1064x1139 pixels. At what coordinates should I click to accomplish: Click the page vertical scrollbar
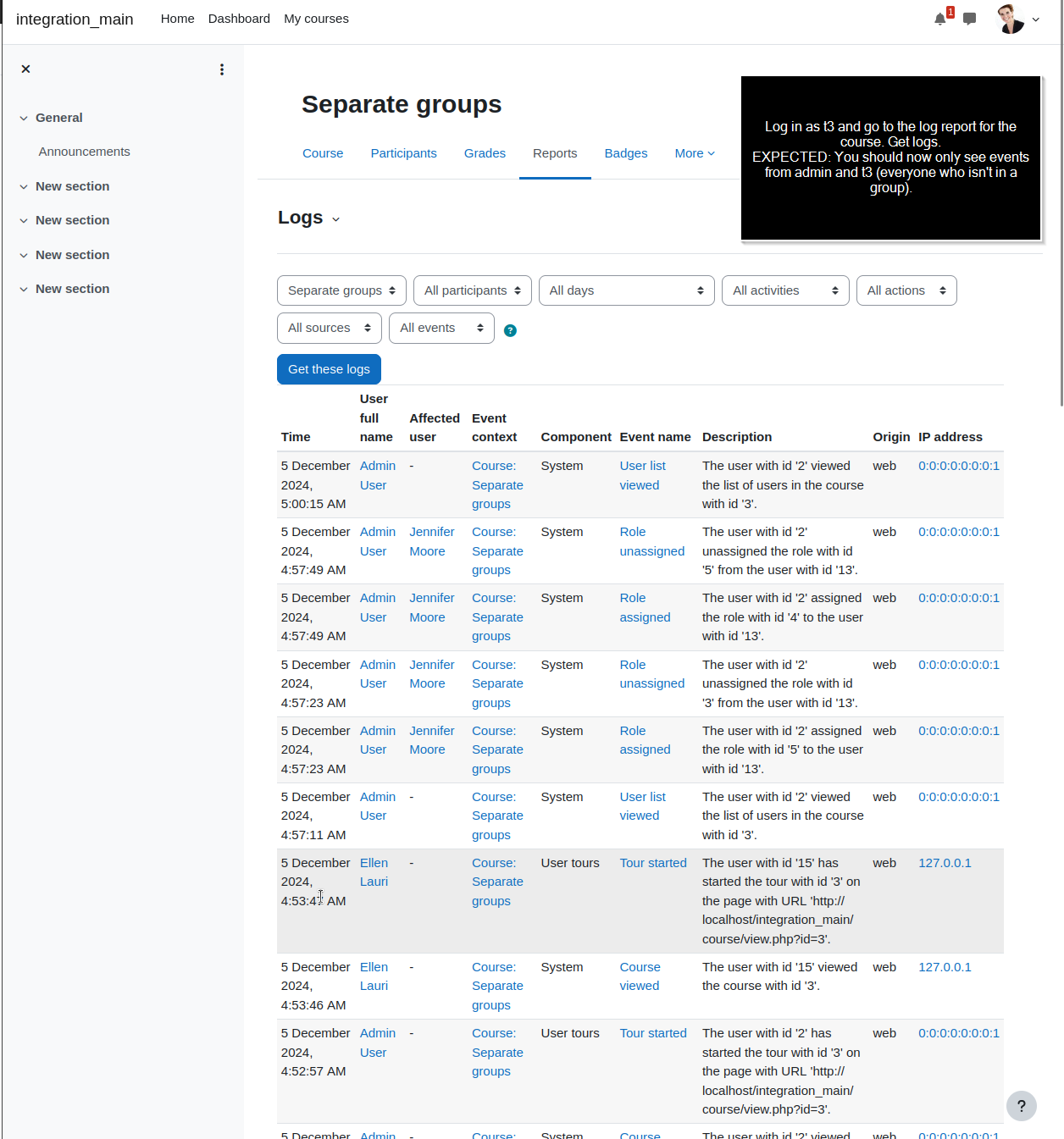[x=1061, y=203]
